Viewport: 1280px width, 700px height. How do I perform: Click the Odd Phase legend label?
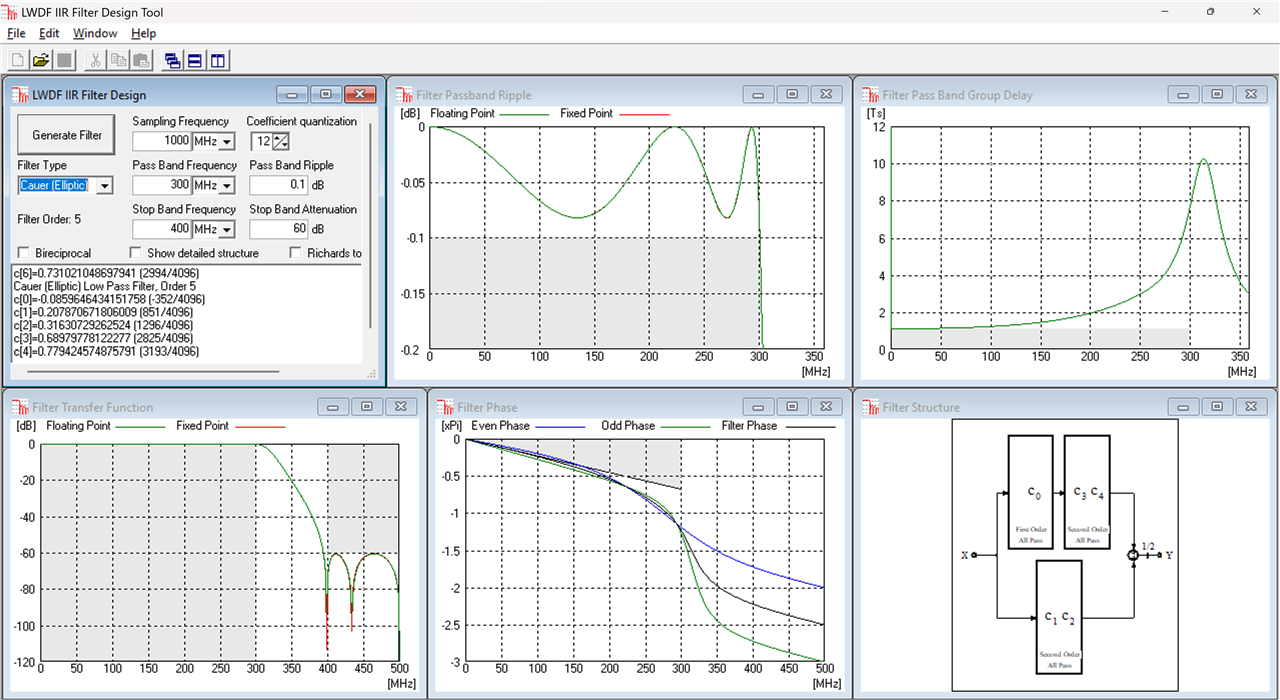(x=628, y=426)
